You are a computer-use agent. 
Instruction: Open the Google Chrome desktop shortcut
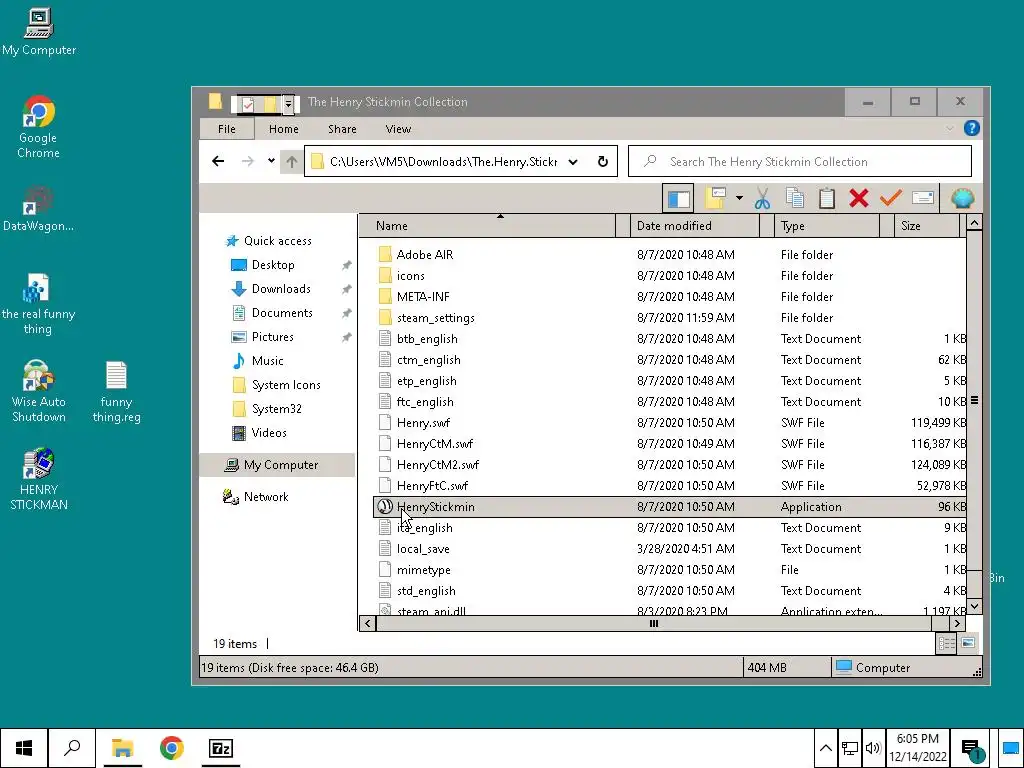click(38, 127)
